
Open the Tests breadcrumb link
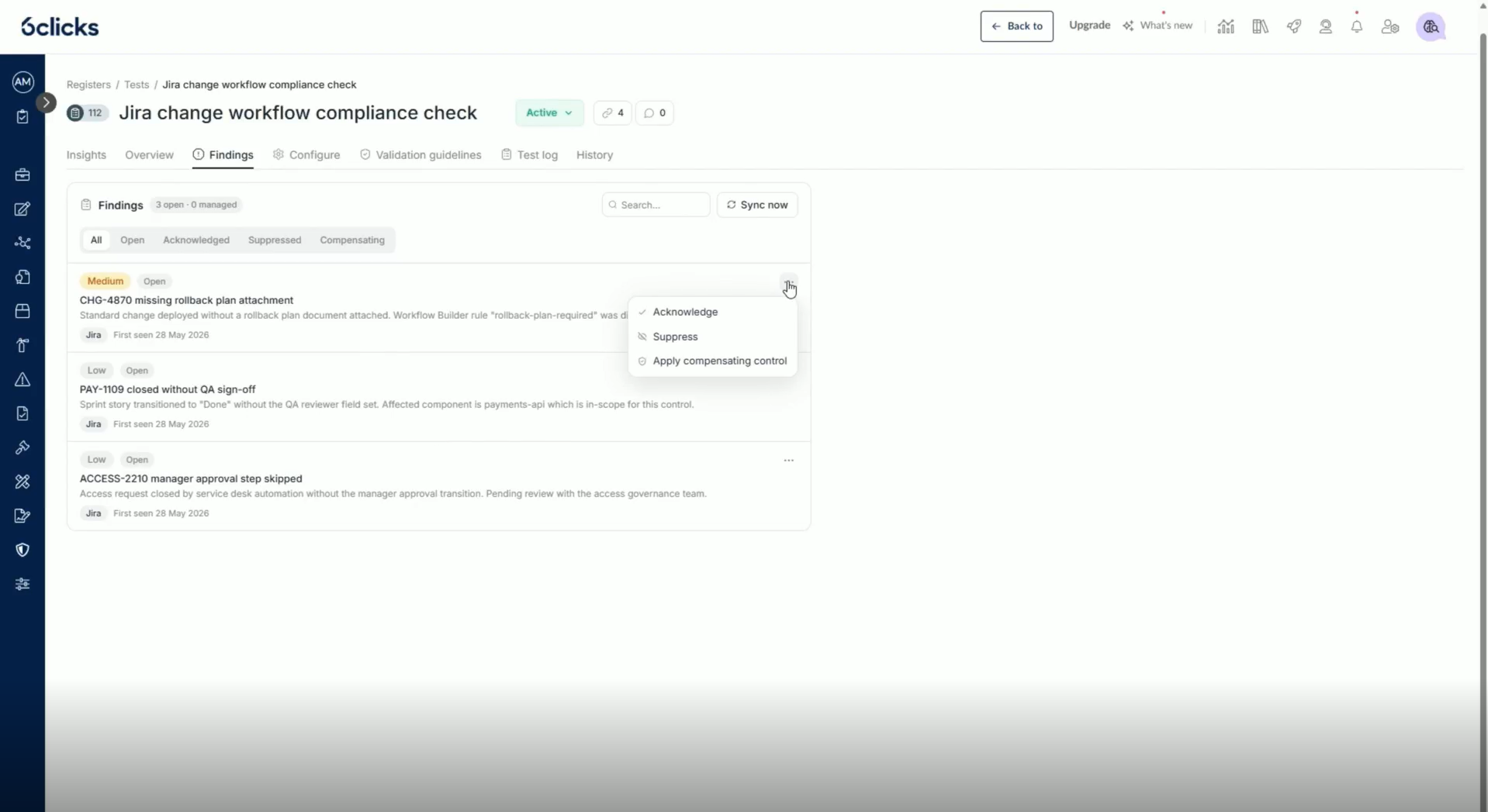pos(137,85)
